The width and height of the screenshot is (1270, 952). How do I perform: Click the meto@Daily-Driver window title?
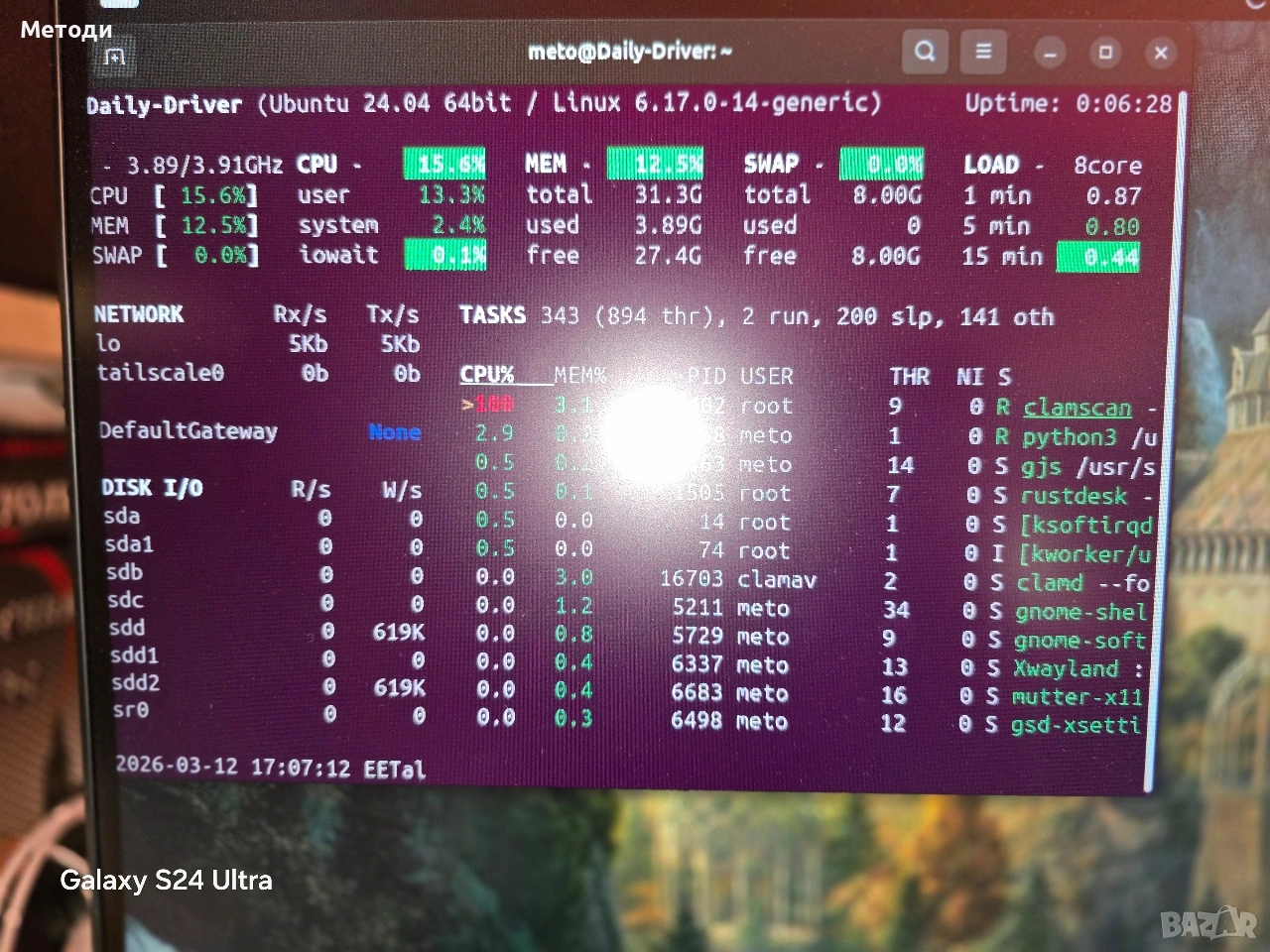(629, 51)
